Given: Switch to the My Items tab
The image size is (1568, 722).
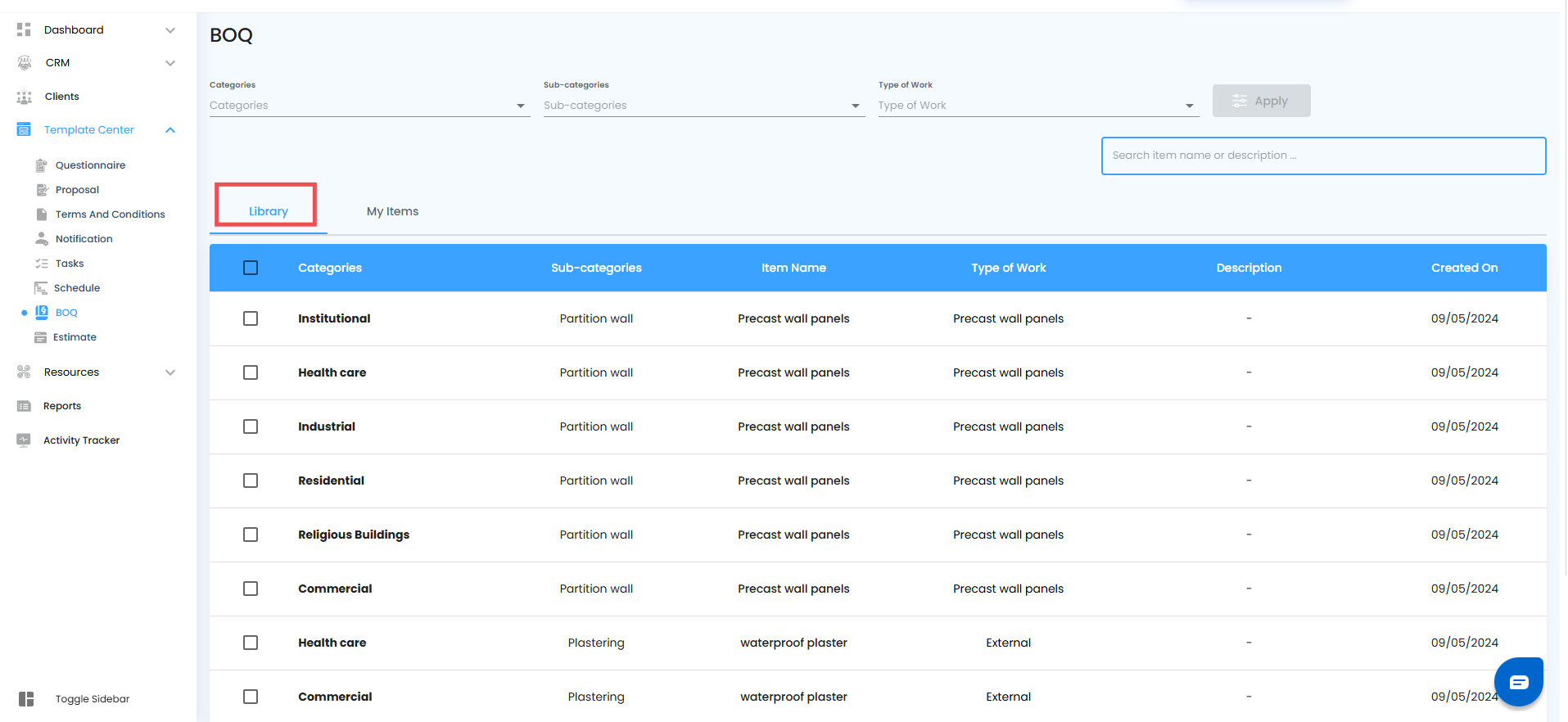Looking at the screenshot, I should [393, 211].
